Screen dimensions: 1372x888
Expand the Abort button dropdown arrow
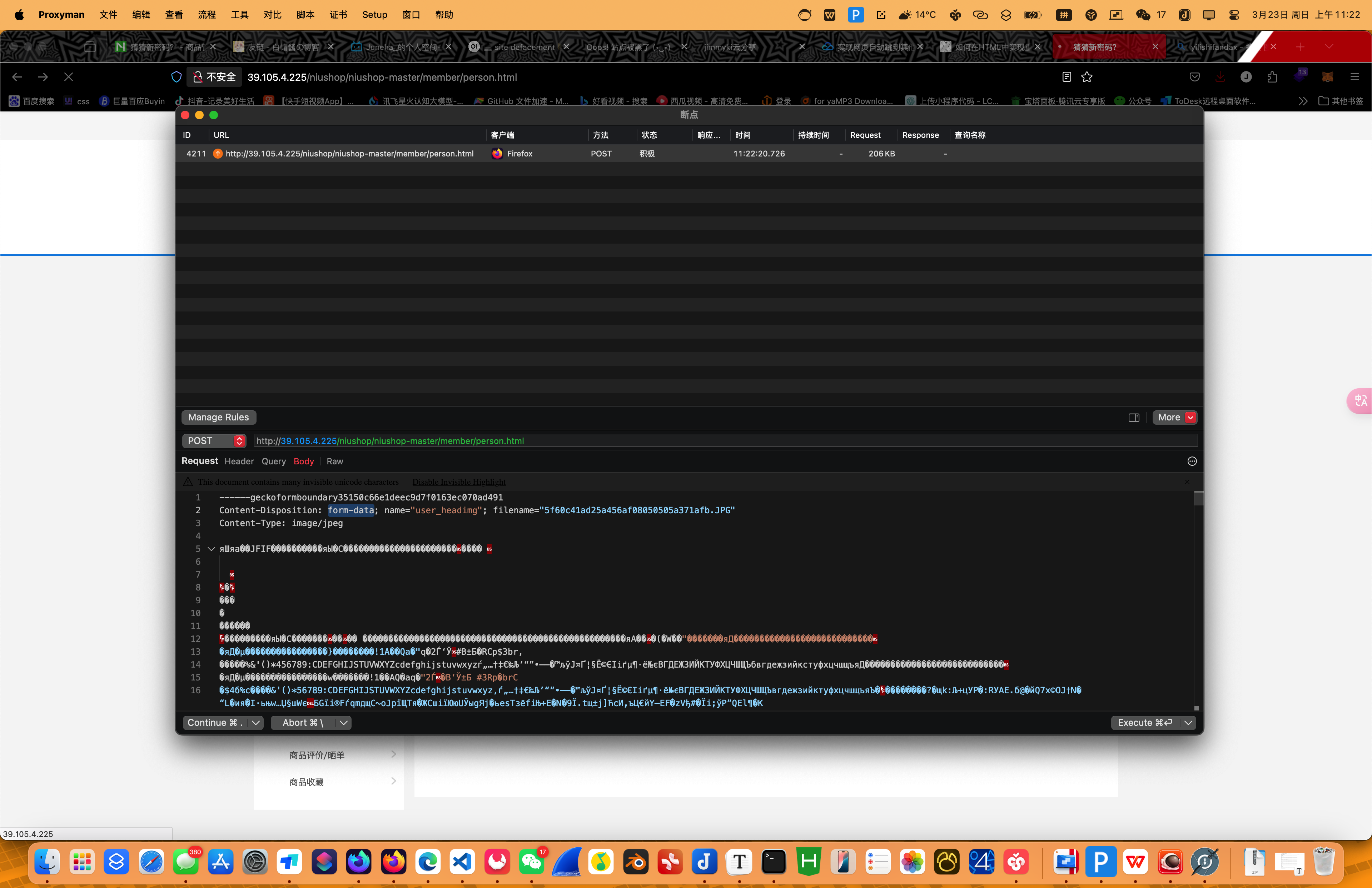click(344, 723)
